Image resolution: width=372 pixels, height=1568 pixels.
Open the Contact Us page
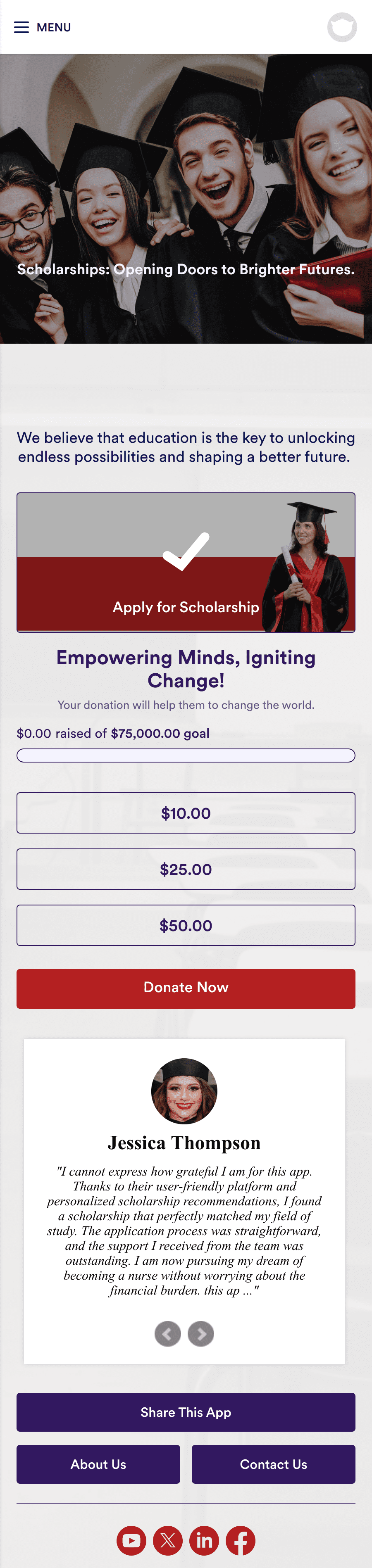(273, 1464)
